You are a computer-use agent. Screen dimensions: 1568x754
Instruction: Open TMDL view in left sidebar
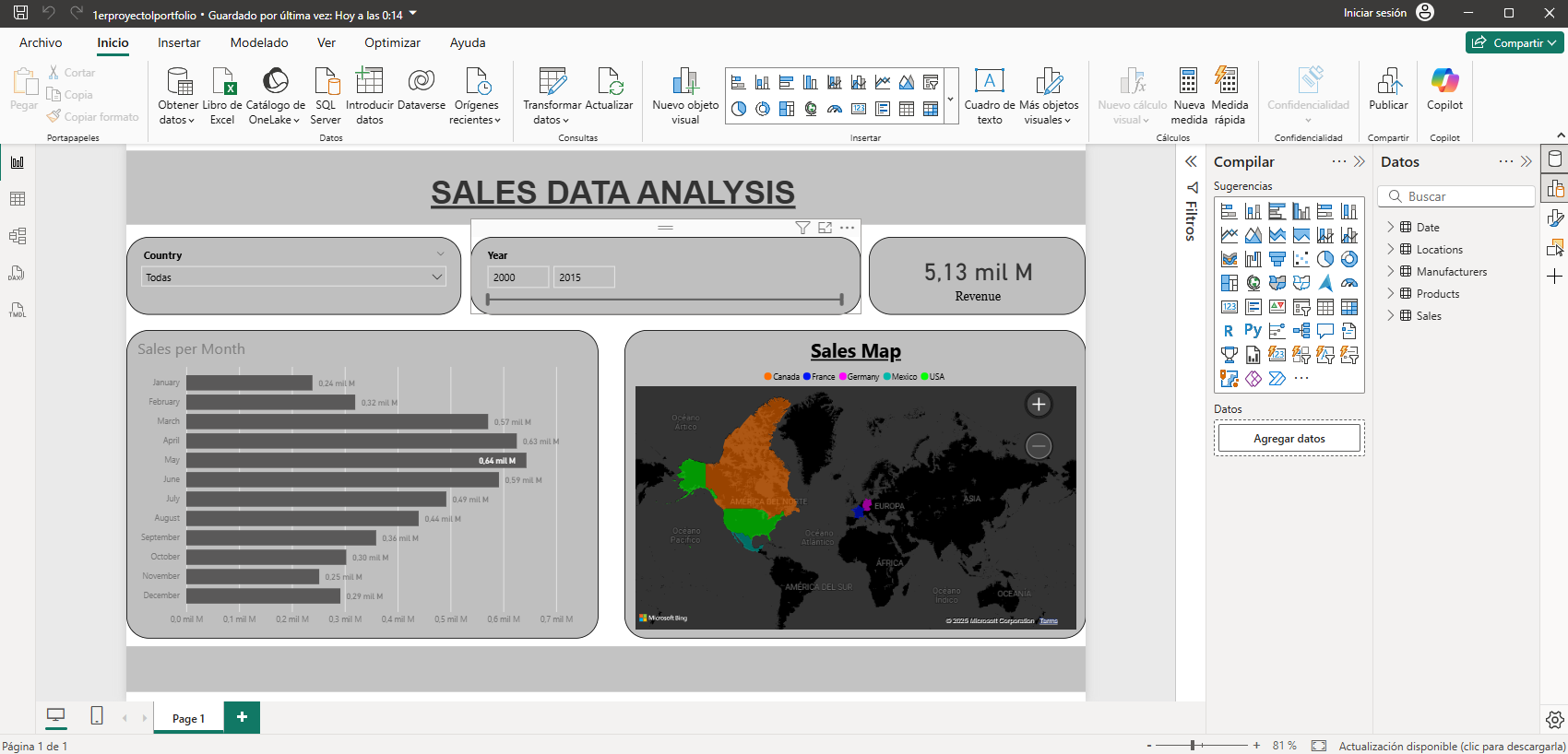[18, 310]
